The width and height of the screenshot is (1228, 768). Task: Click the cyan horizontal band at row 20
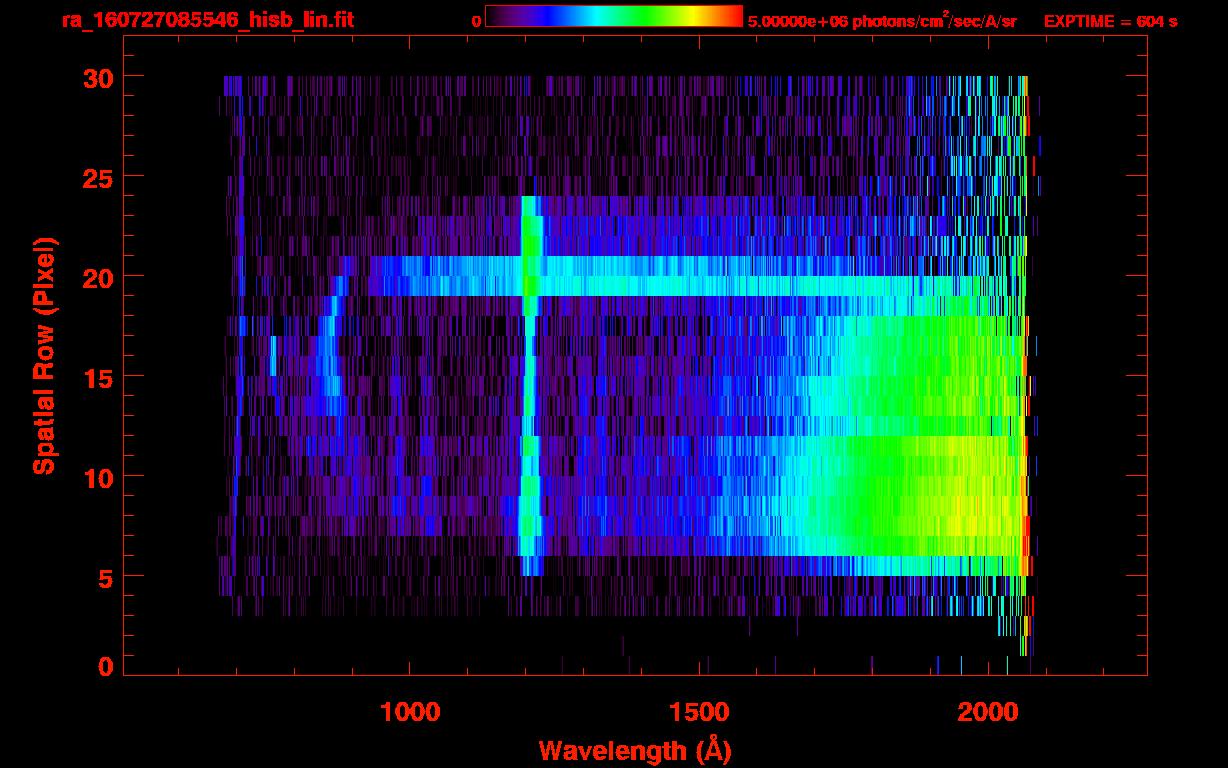coord(700,277)
